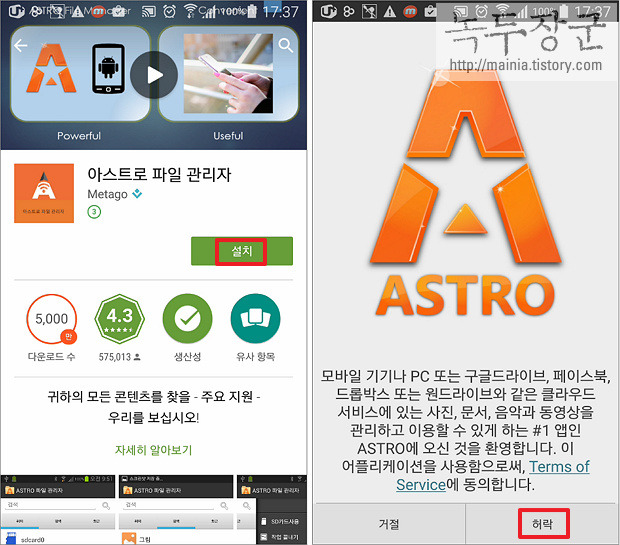Tap the Powerful caption
This screenshot has width=620, height=545.
pos(79,136)
